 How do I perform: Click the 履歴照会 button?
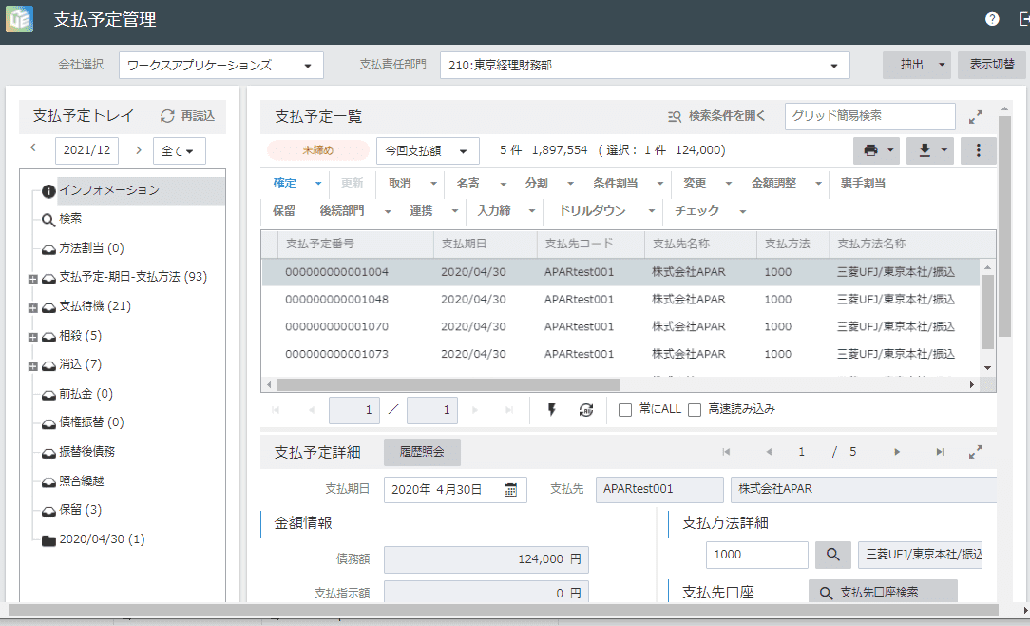pyautogui.click(x=422, y=452)
